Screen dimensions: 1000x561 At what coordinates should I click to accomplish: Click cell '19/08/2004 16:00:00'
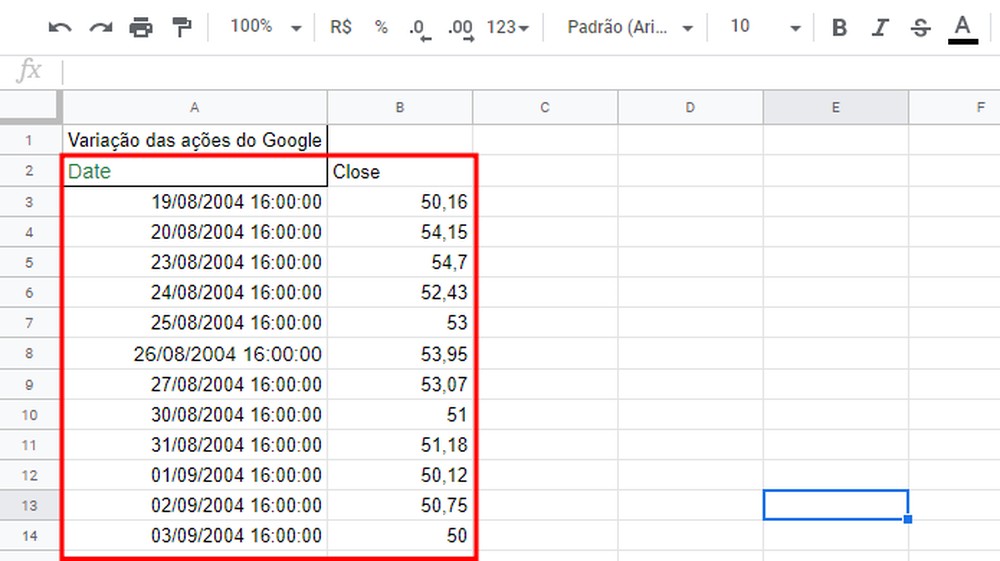(195, 201)
